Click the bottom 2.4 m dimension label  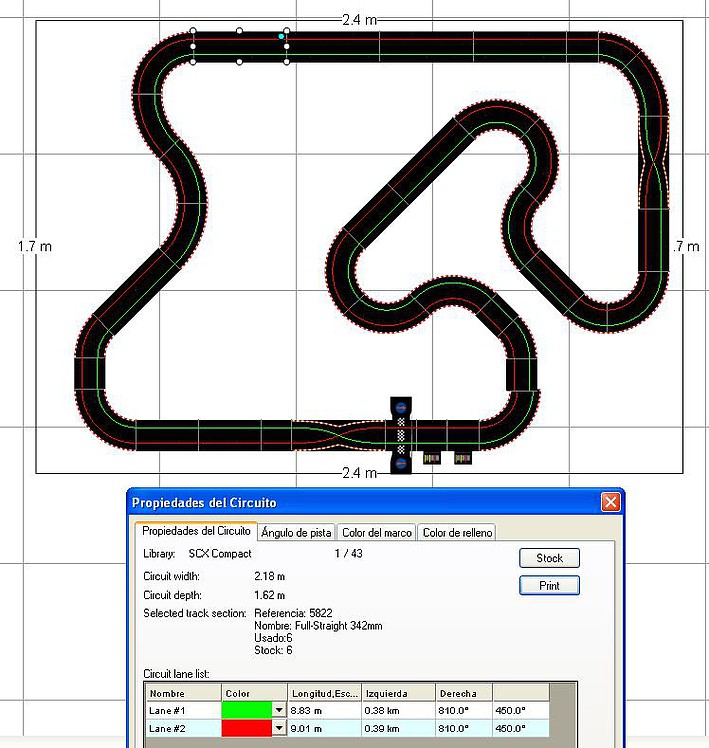click(x=359, y=473)
